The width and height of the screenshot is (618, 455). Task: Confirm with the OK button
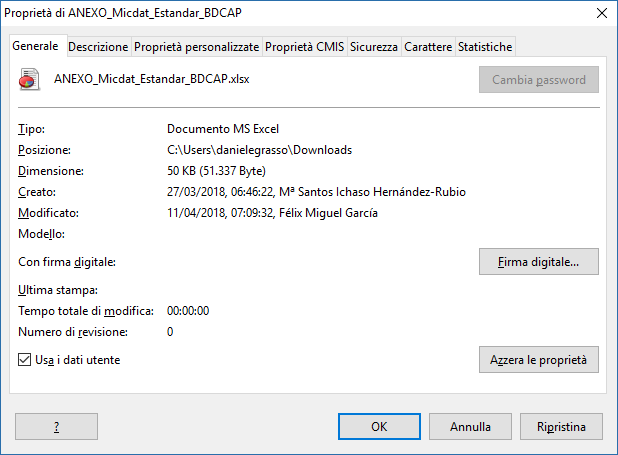click(x=379, y=427)
